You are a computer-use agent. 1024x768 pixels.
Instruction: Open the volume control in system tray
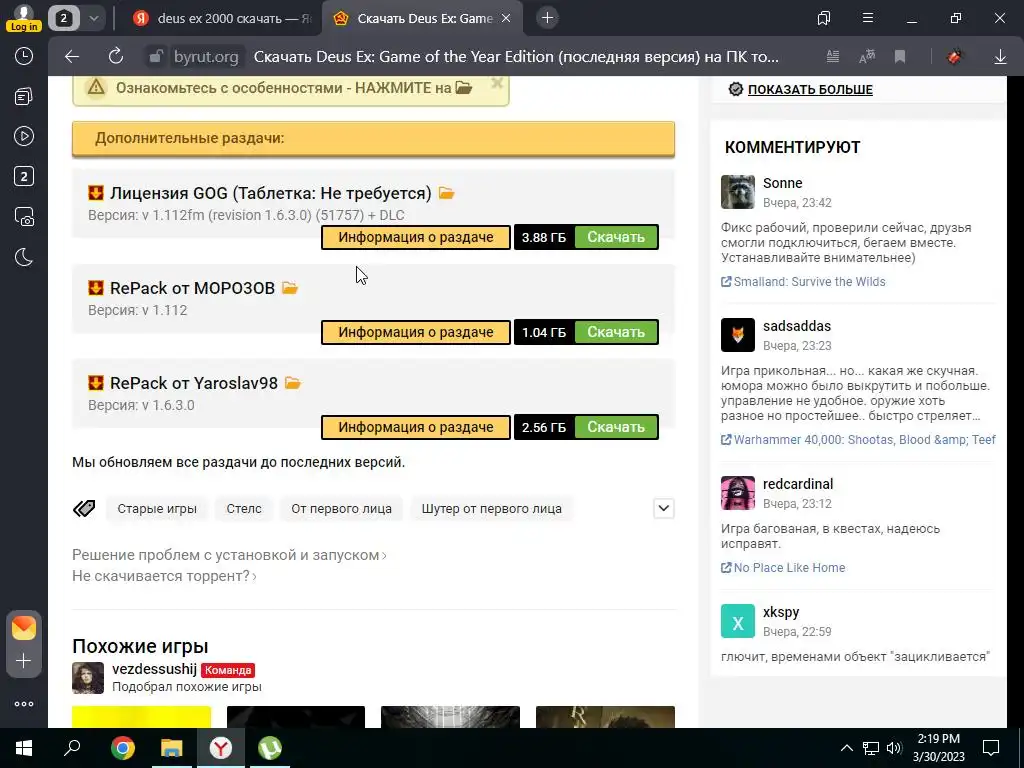(895, 748)
